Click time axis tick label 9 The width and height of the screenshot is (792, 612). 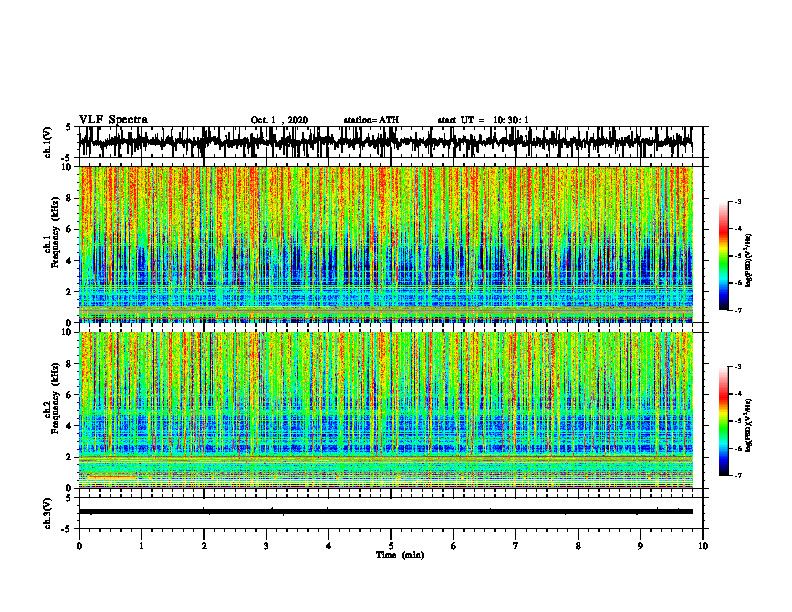tap(640, 546)
